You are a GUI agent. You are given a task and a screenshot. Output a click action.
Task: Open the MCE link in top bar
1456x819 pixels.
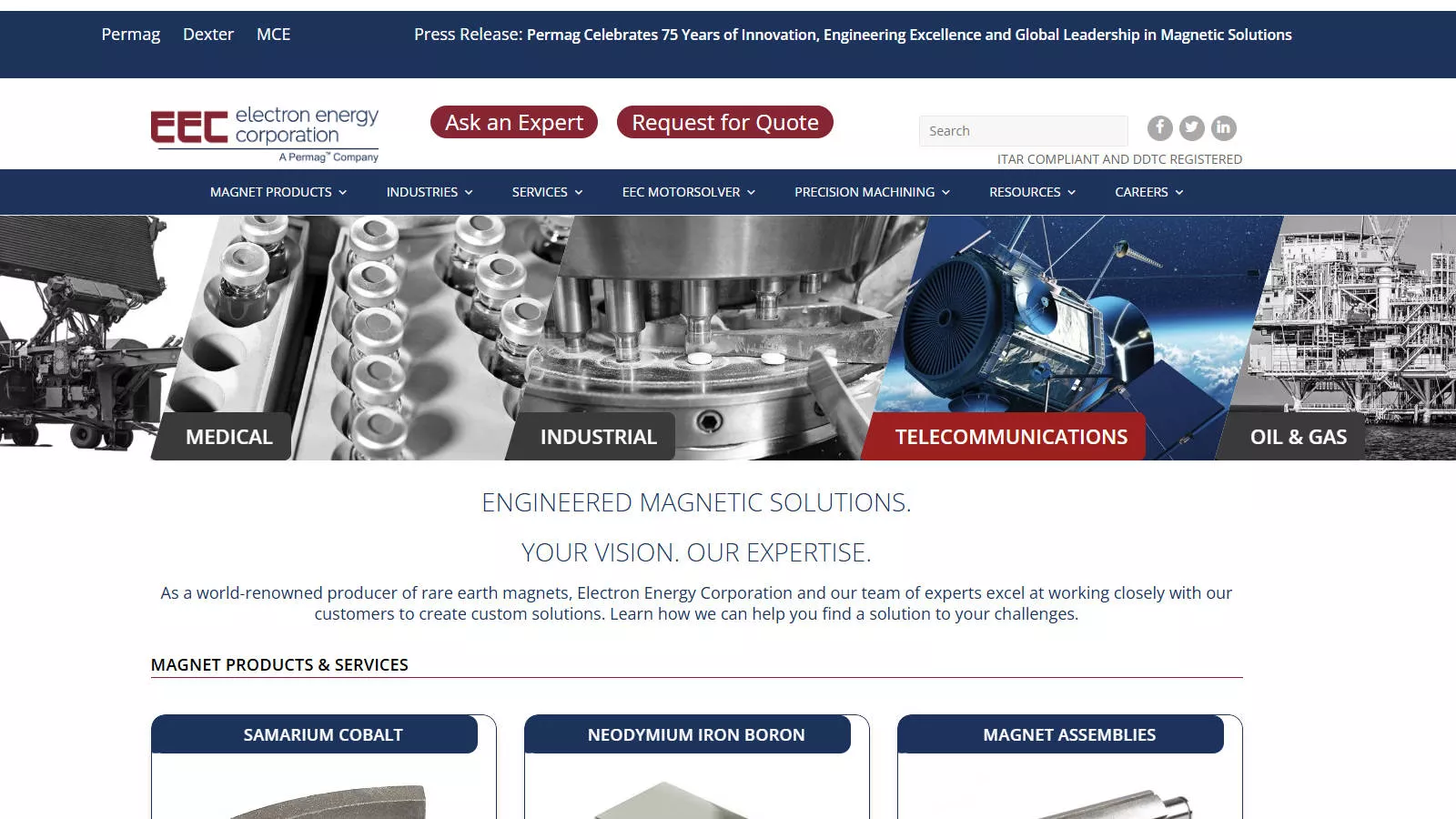pyautogui.click(x=274, y=35)
